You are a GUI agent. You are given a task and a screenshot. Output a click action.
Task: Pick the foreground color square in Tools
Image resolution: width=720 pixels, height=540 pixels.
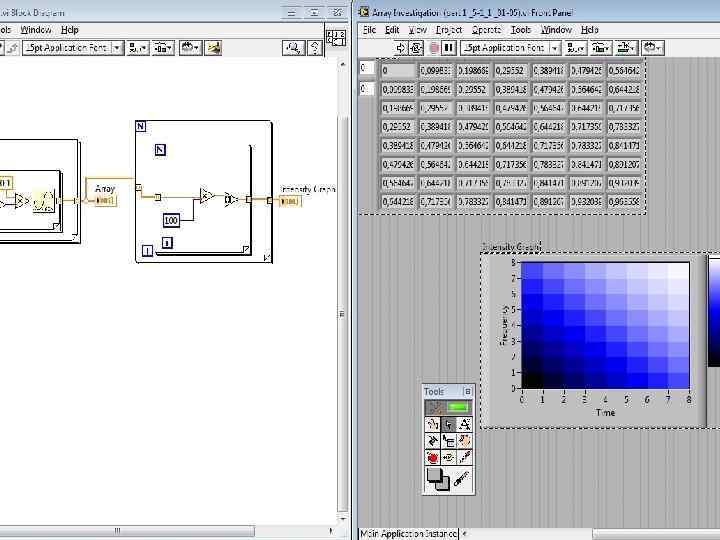434,475
